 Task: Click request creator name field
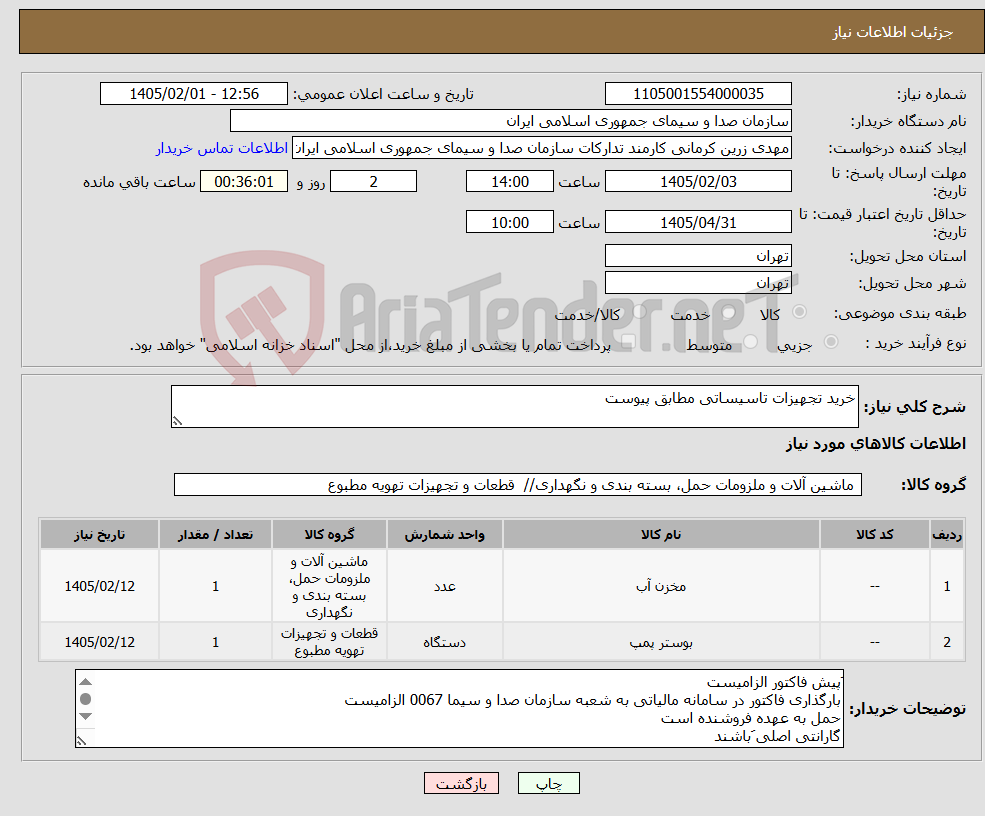coord(541,148)
